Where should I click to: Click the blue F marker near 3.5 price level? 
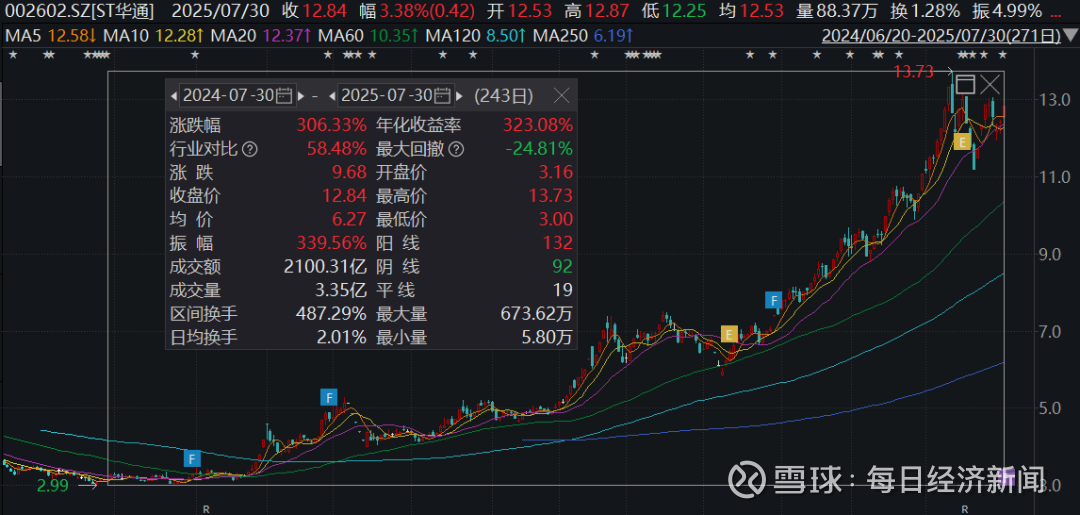click(193, 458)
